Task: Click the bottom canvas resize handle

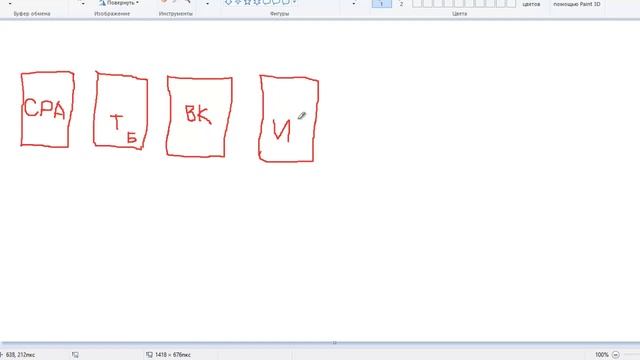Action: coord(334,343)
